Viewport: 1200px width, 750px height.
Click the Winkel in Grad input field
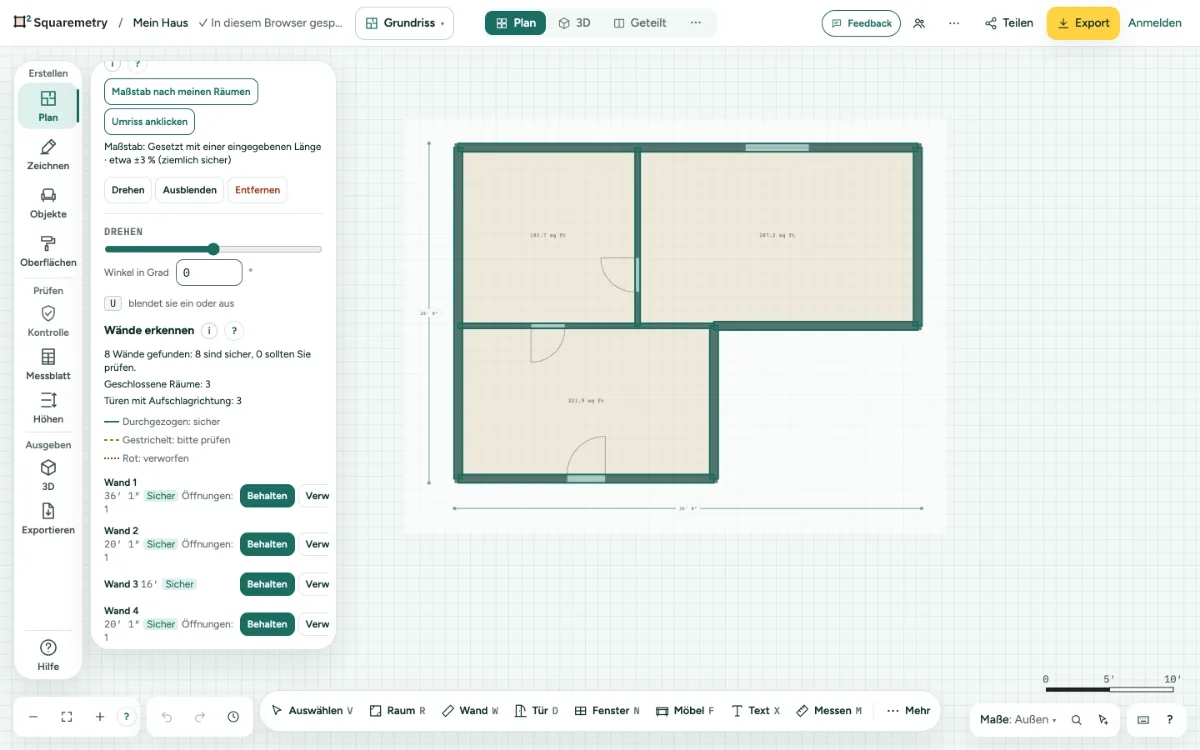pyautogui.click(x=209, y=272)
